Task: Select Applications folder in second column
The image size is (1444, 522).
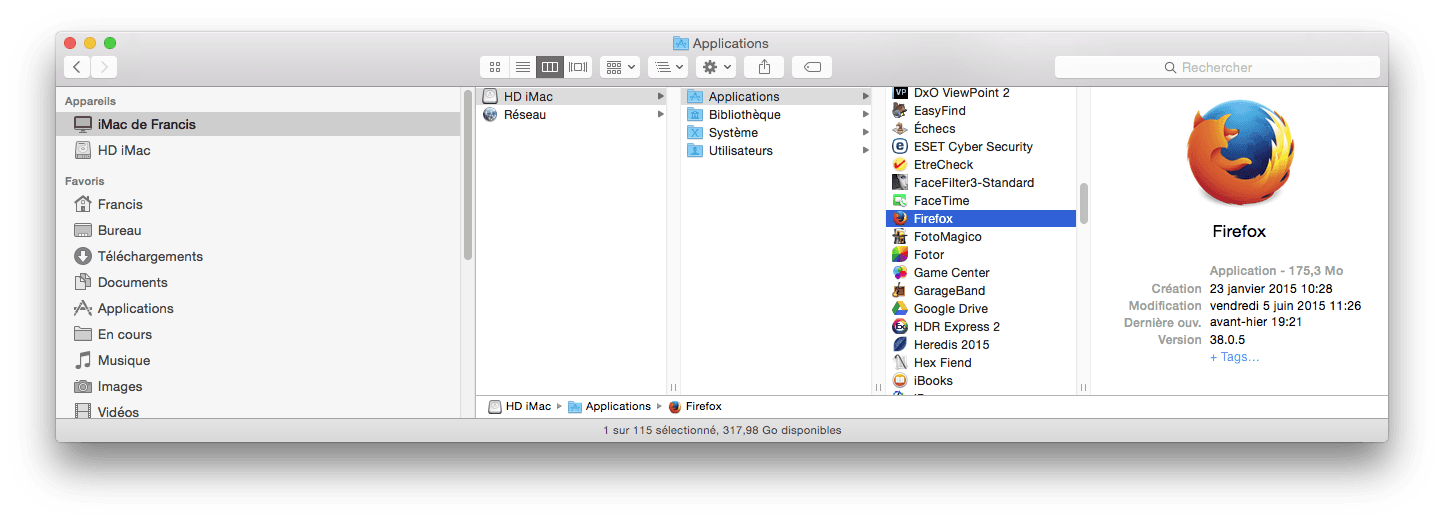Action: pyautogui.click(x=776, y=96)
